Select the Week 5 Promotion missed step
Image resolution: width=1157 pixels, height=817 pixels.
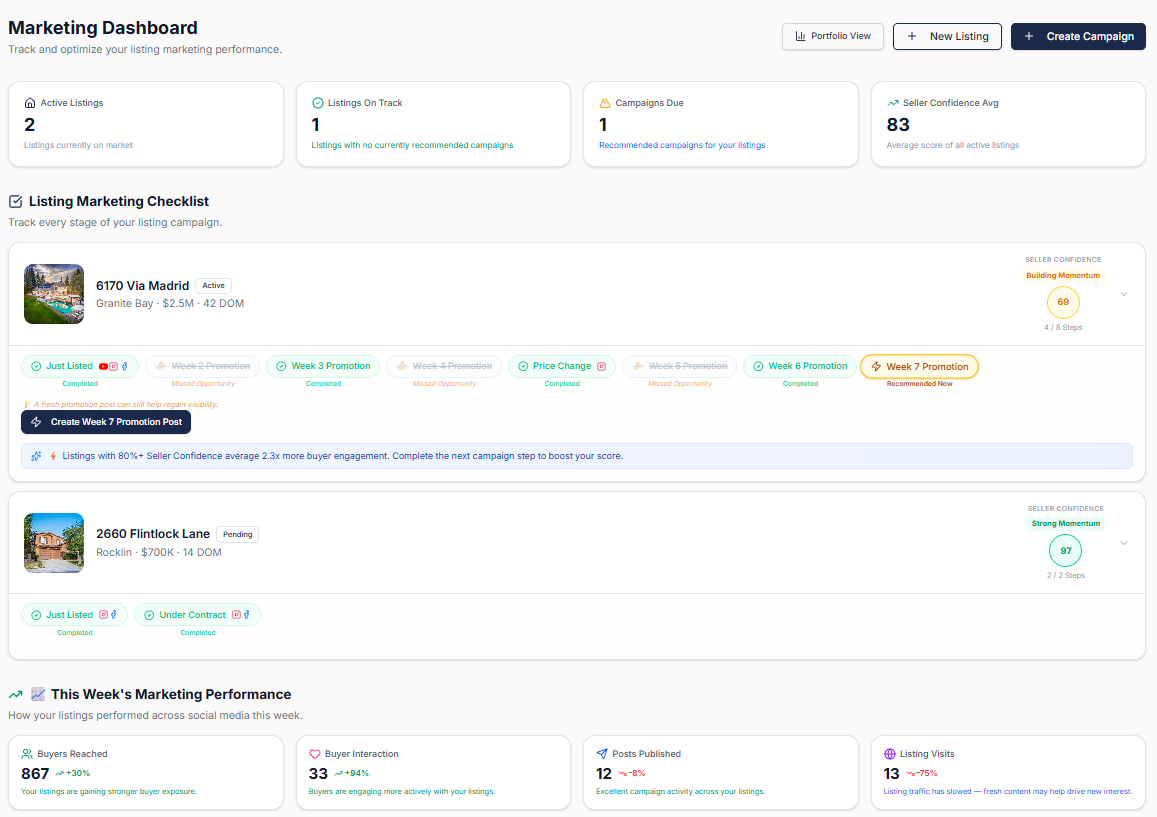pyautogui.click(x=680, y=366)
